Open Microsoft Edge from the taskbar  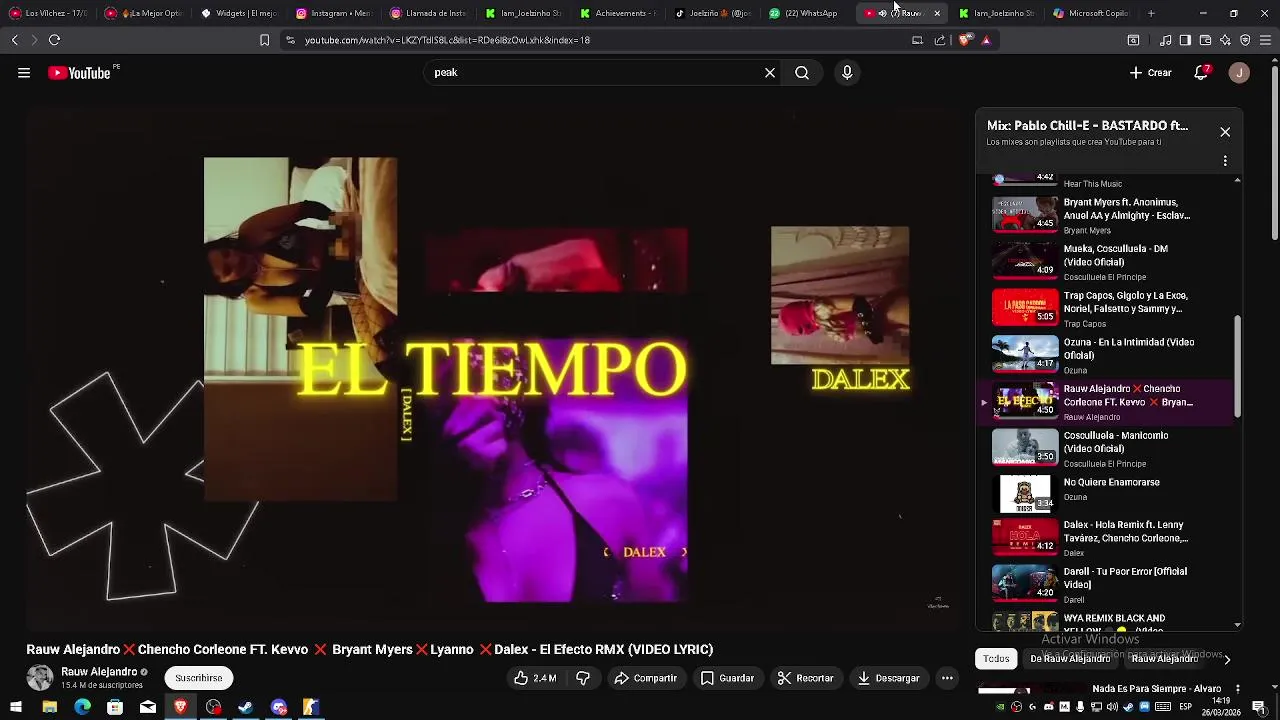(82, 707)
